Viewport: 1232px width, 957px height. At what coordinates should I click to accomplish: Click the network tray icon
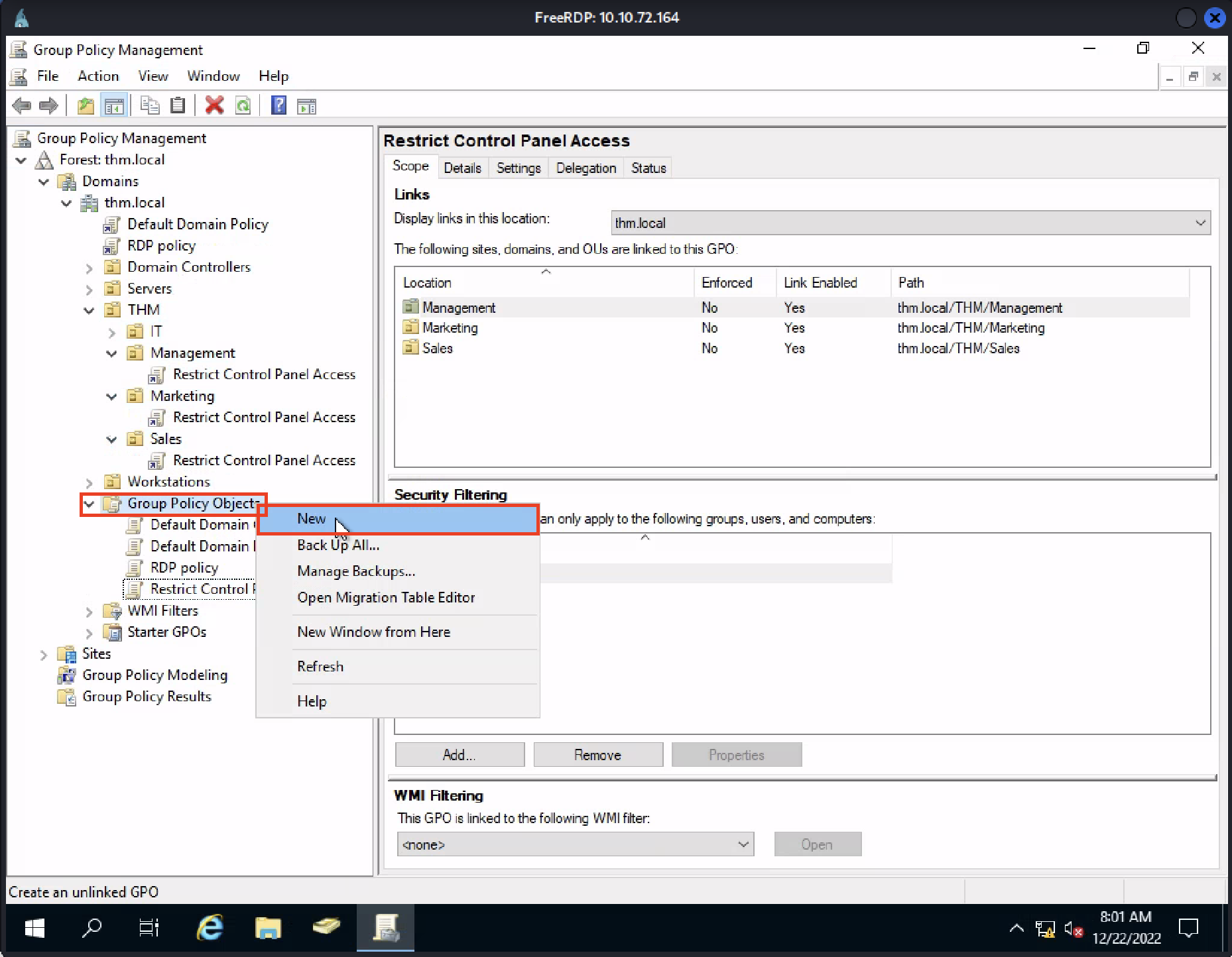1045,929
